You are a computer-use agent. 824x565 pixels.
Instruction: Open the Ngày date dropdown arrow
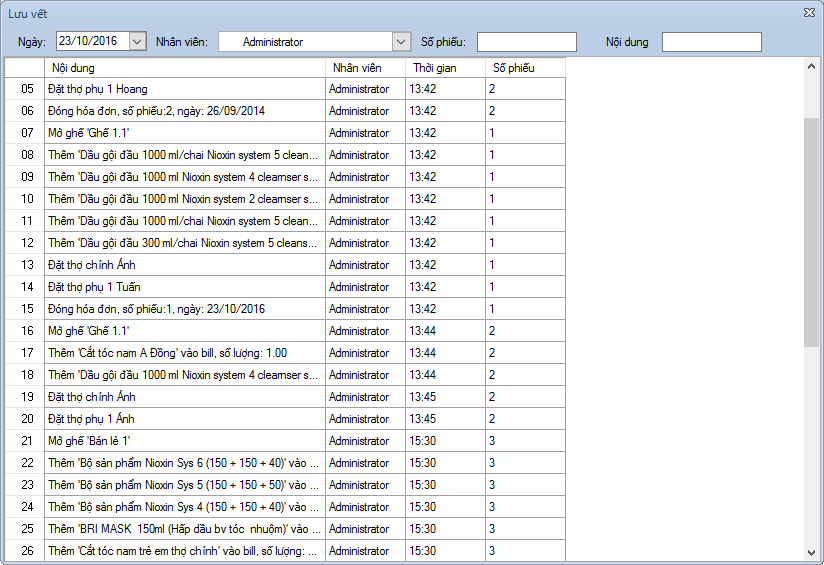pos(138,41)
